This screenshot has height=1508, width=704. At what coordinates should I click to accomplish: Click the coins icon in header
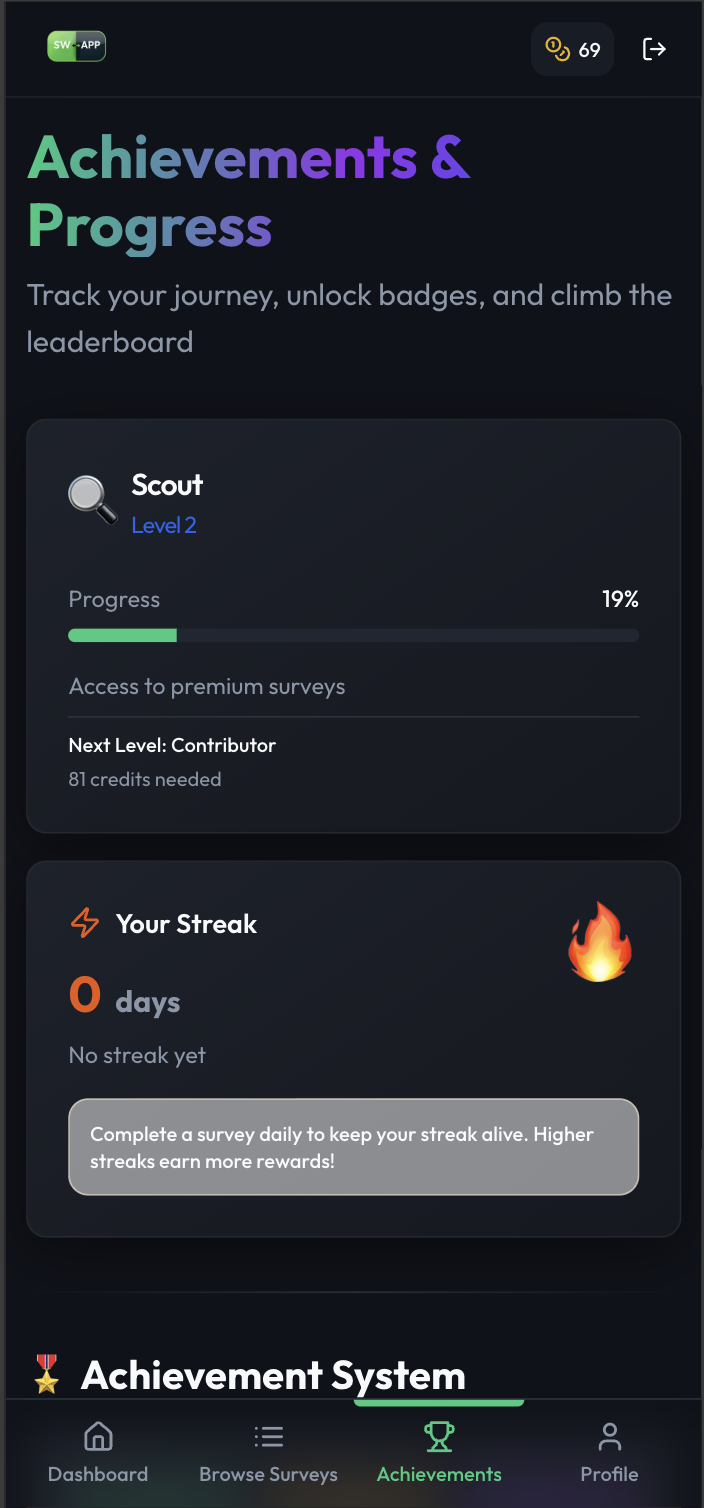(x=557, y=49)
